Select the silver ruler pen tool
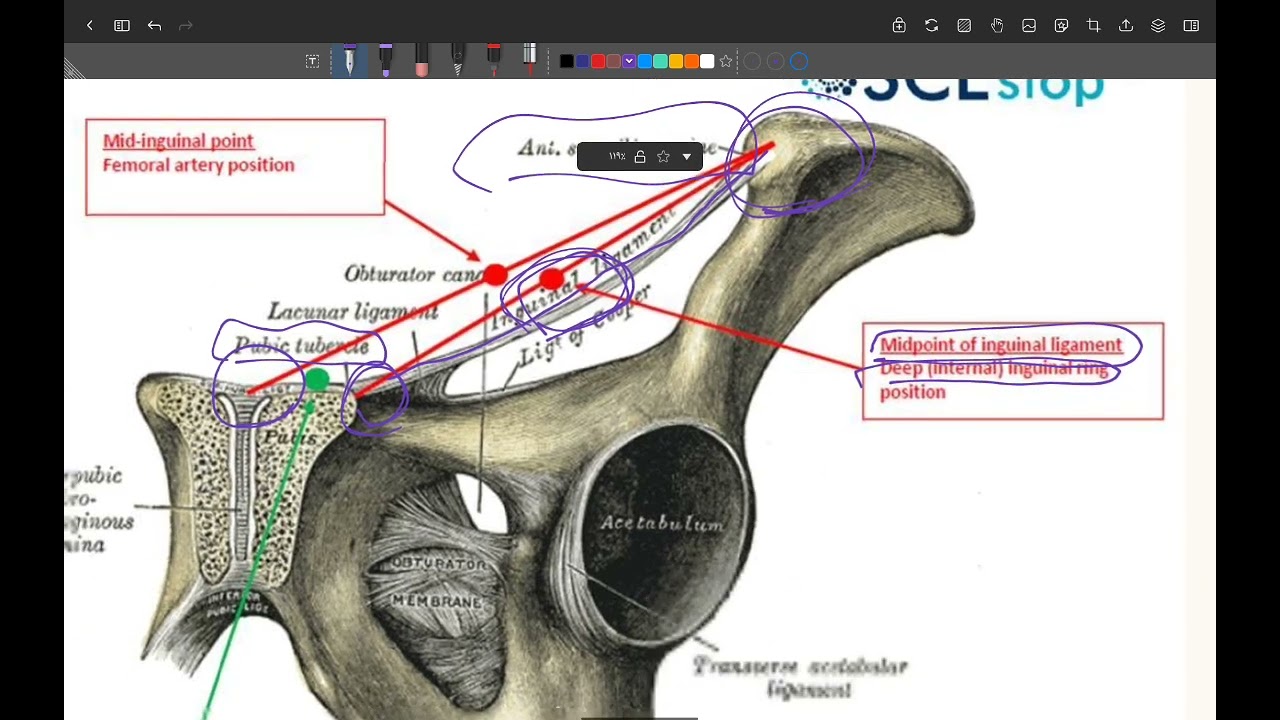 529,60
